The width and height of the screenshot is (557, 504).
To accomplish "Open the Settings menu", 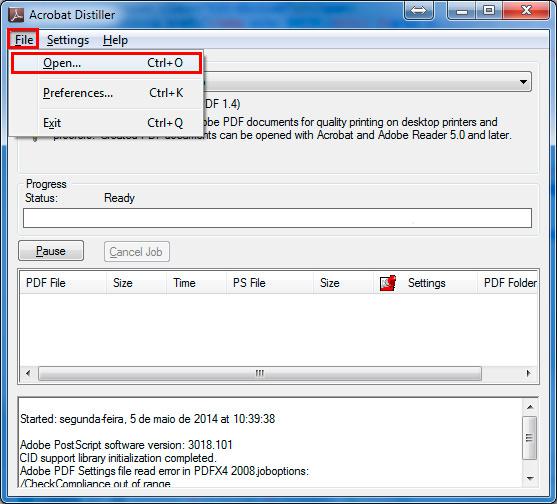I will 68,40.
